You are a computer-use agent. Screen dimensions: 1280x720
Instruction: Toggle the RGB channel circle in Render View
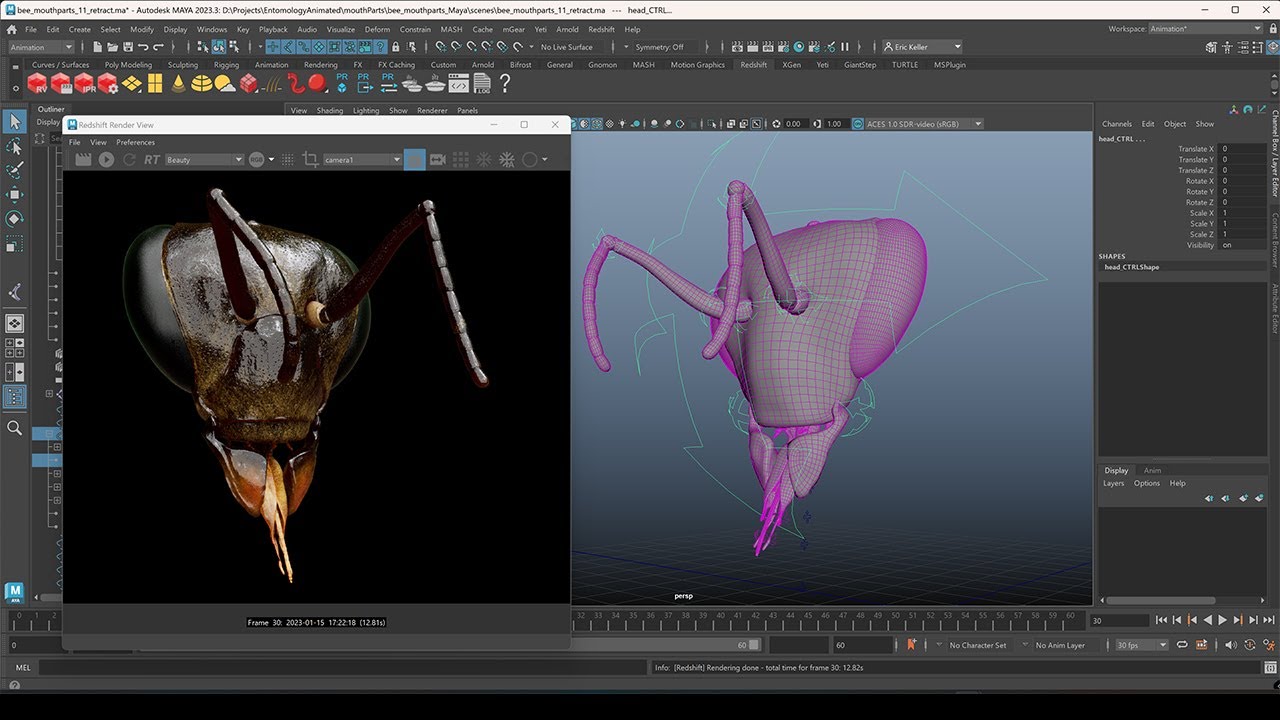(x=257, y=159)
